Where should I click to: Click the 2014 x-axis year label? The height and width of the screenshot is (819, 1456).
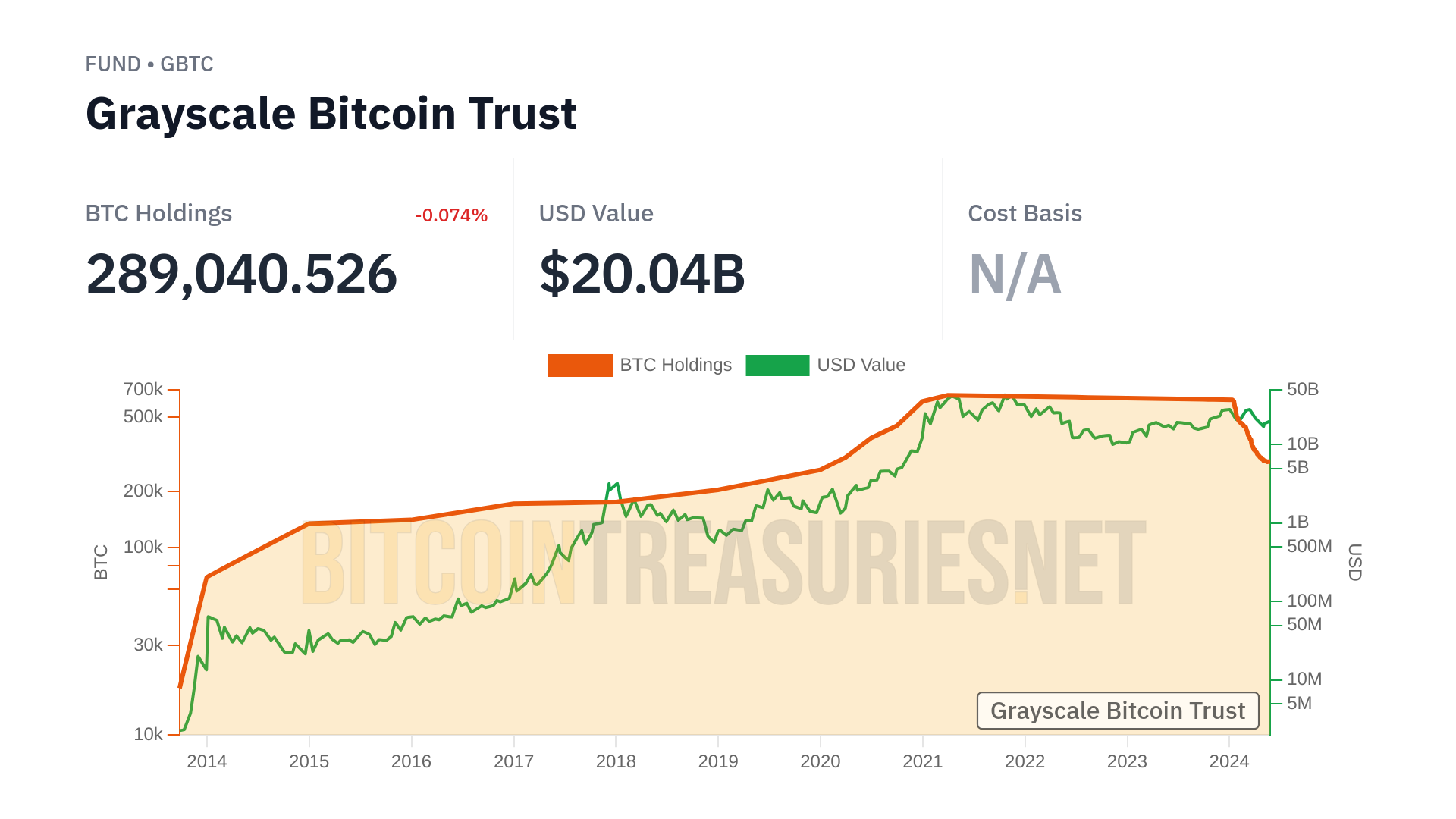206,761
